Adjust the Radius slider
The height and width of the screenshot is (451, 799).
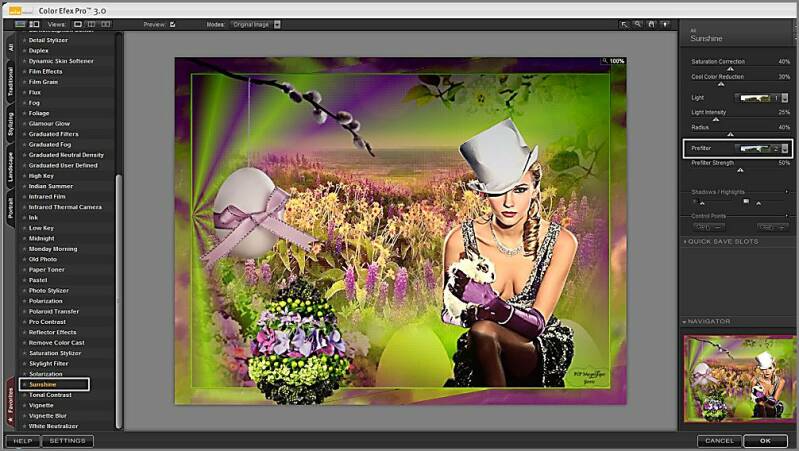pyautogui.click(x=730, y=134)
